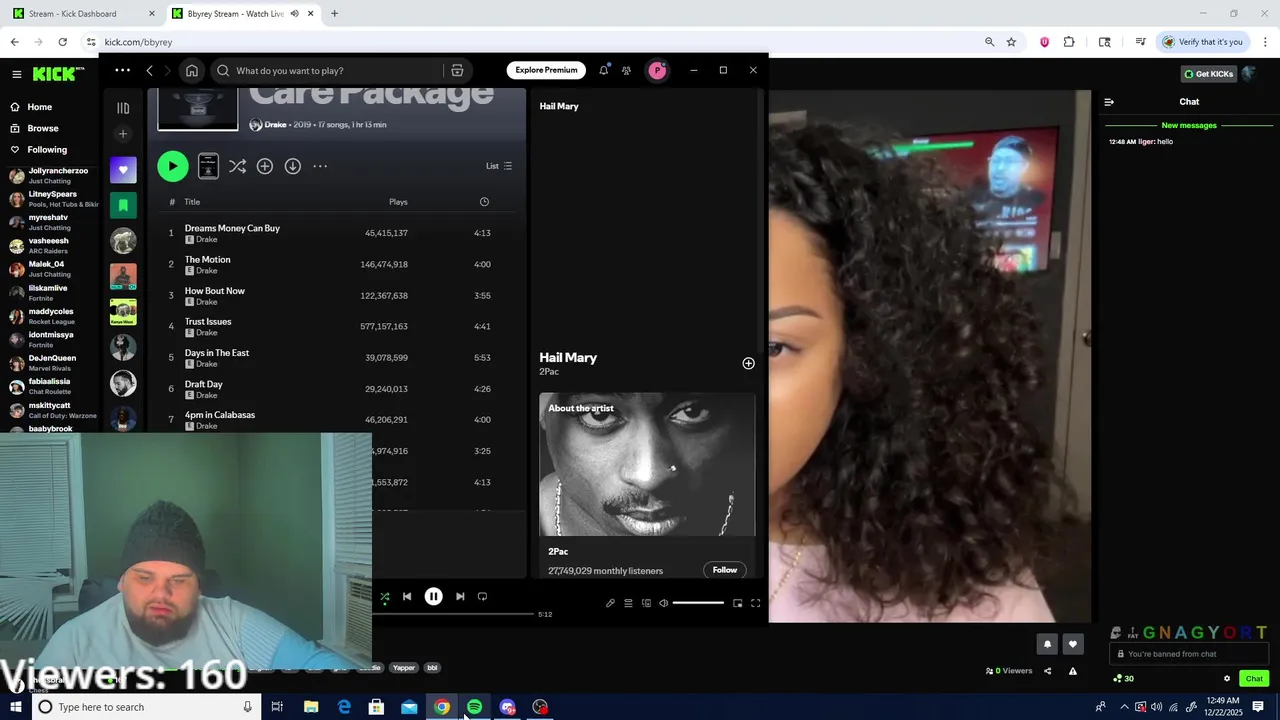
Task: Show hidden icons in the system tray
Action: pyautogui.click(x=1124, y=707)
